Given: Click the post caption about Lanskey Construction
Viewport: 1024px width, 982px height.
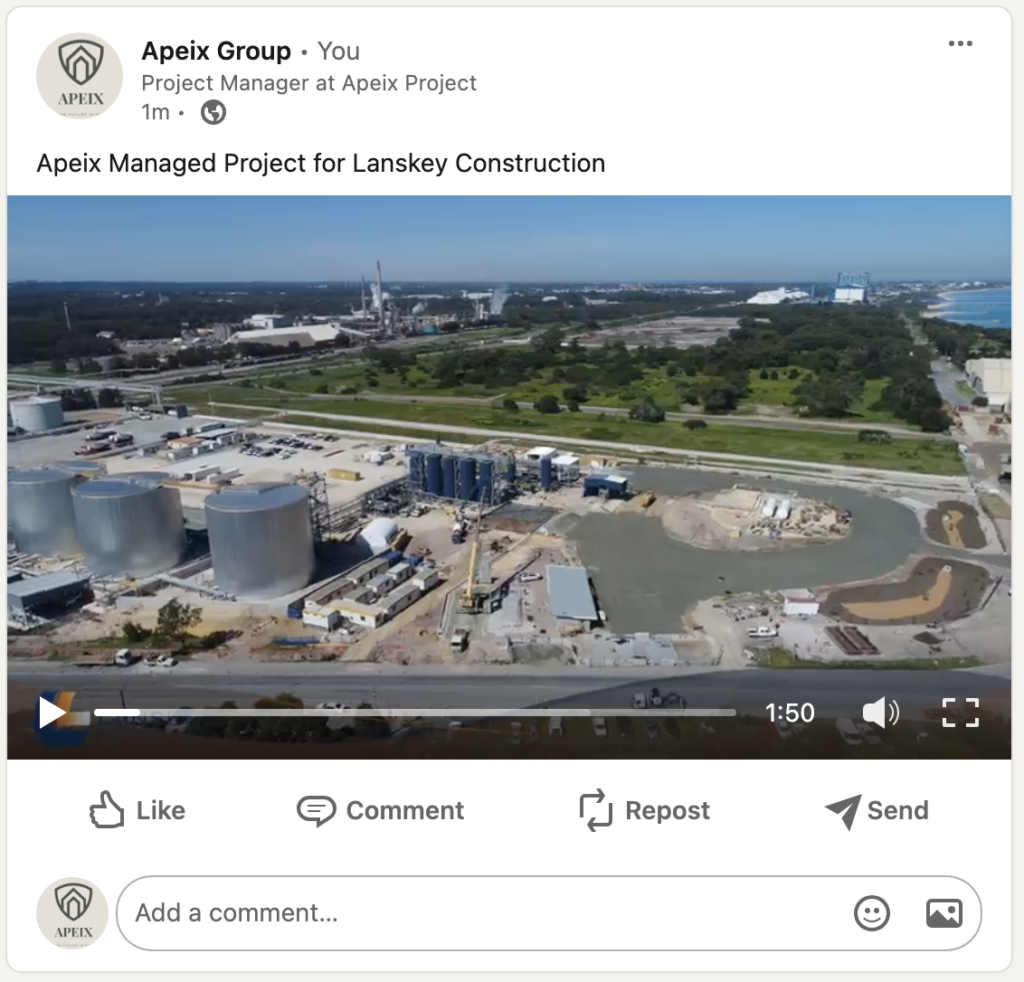Looking at the screenshot, I should [321, 163].
